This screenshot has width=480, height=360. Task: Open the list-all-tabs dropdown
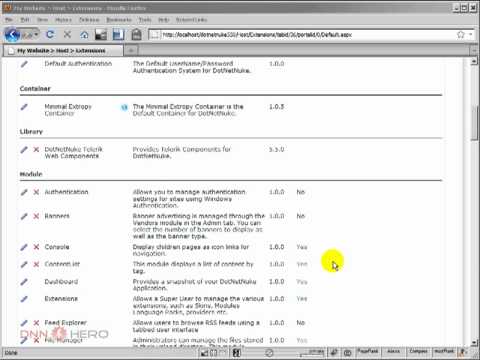click(474, 51)
